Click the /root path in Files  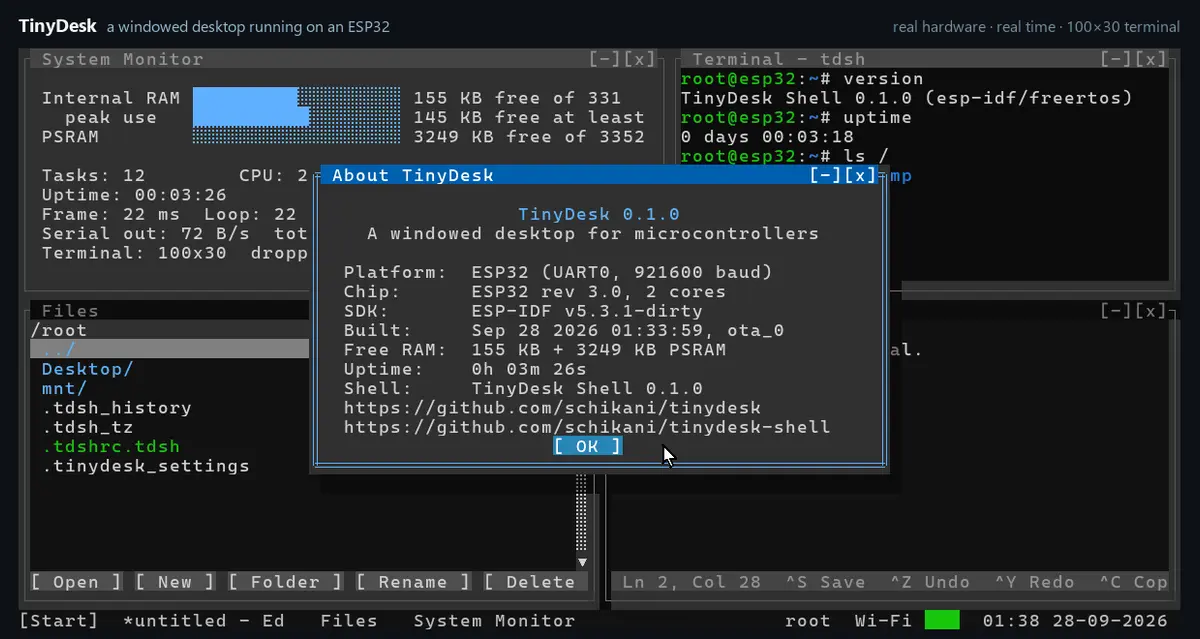[59, 330]
